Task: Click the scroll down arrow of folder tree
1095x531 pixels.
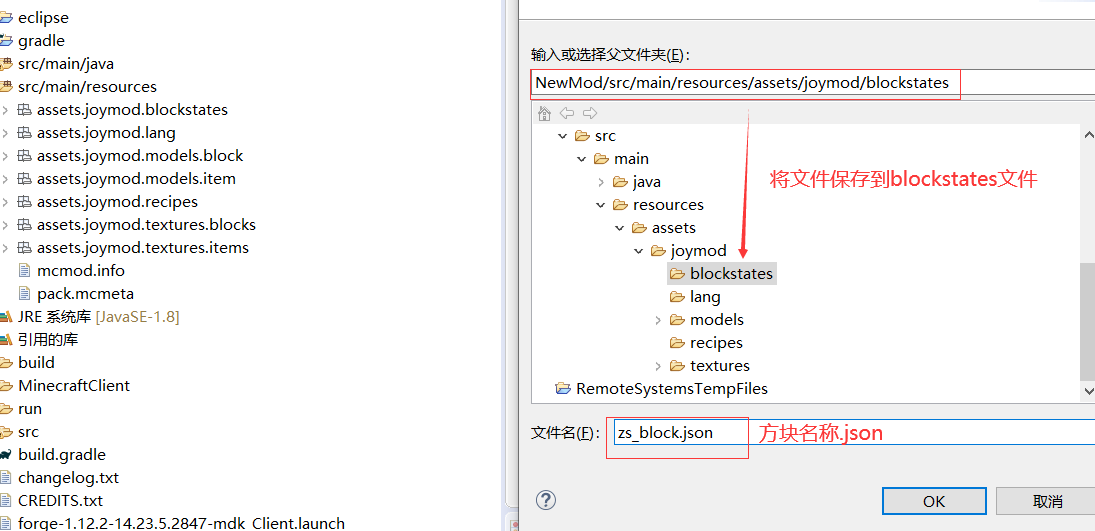Action: tap(1087, 391)
